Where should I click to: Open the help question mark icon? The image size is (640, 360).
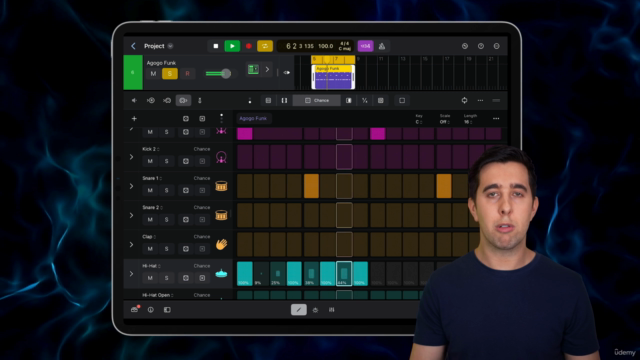(481, 46)
